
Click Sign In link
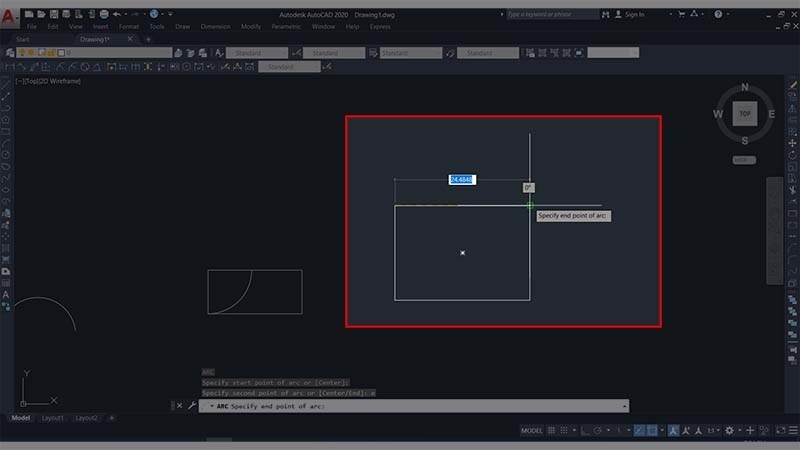635,14
